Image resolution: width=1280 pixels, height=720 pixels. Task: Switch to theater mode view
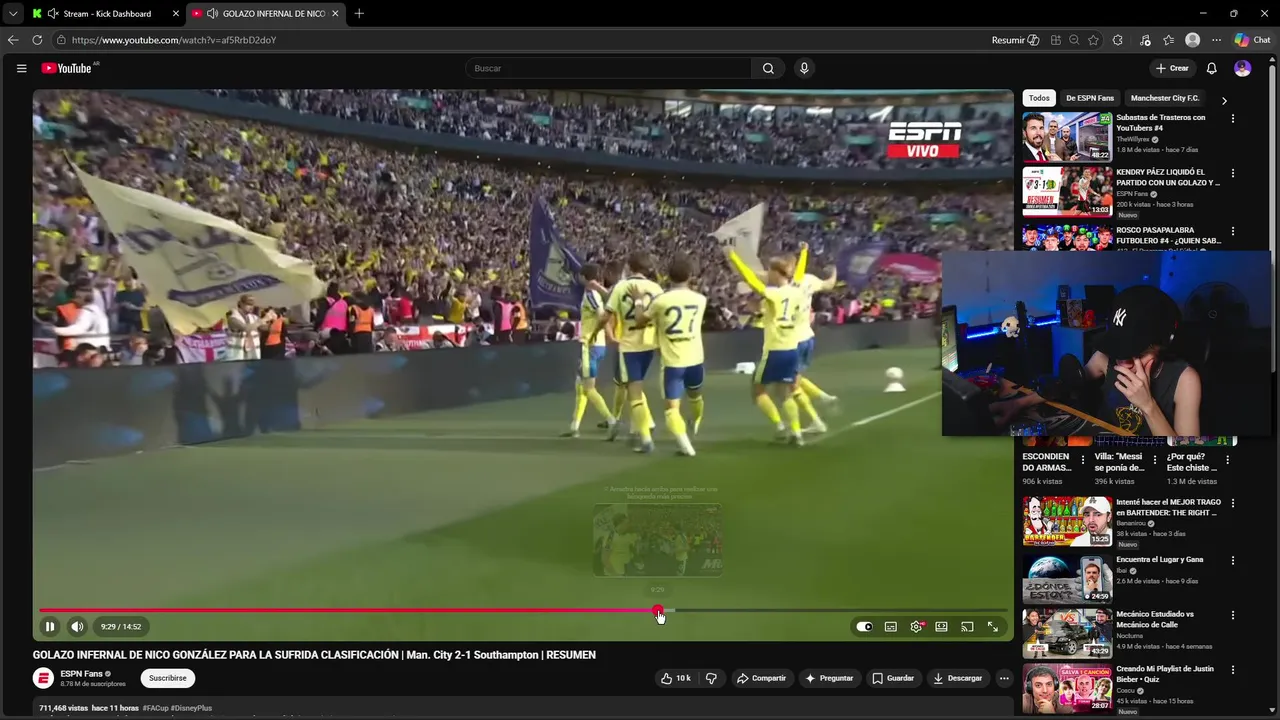click(941, 627)
